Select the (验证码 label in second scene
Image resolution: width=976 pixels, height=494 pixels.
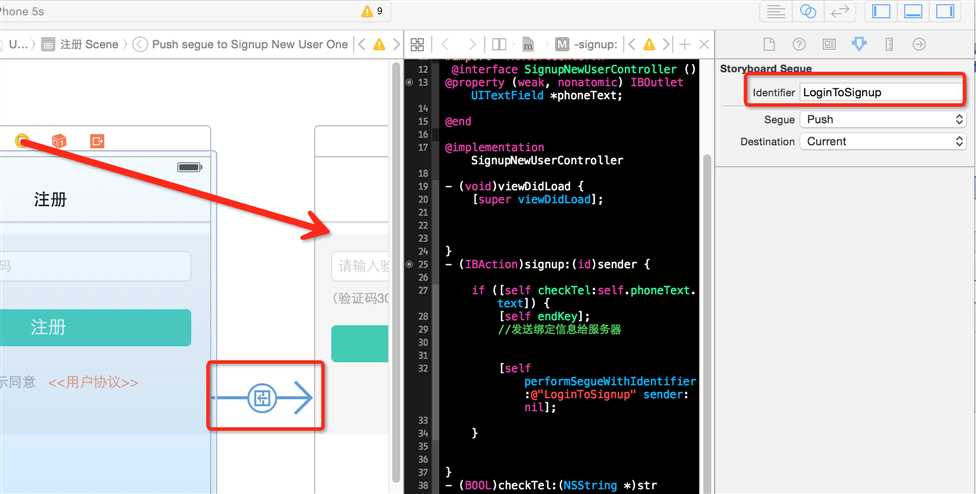362,299
